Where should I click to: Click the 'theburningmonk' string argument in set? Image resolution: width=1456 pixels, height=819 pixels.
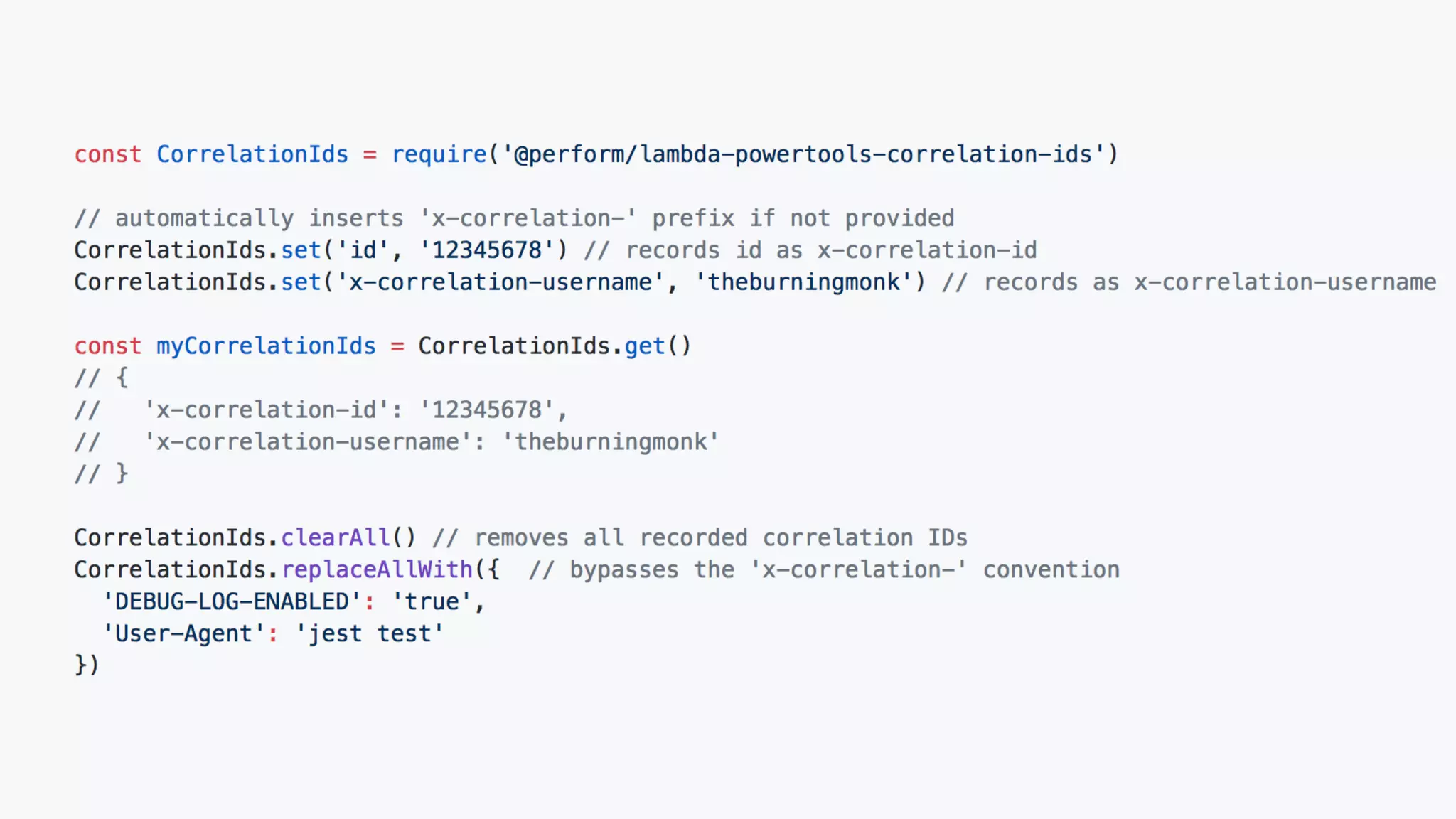803,282
